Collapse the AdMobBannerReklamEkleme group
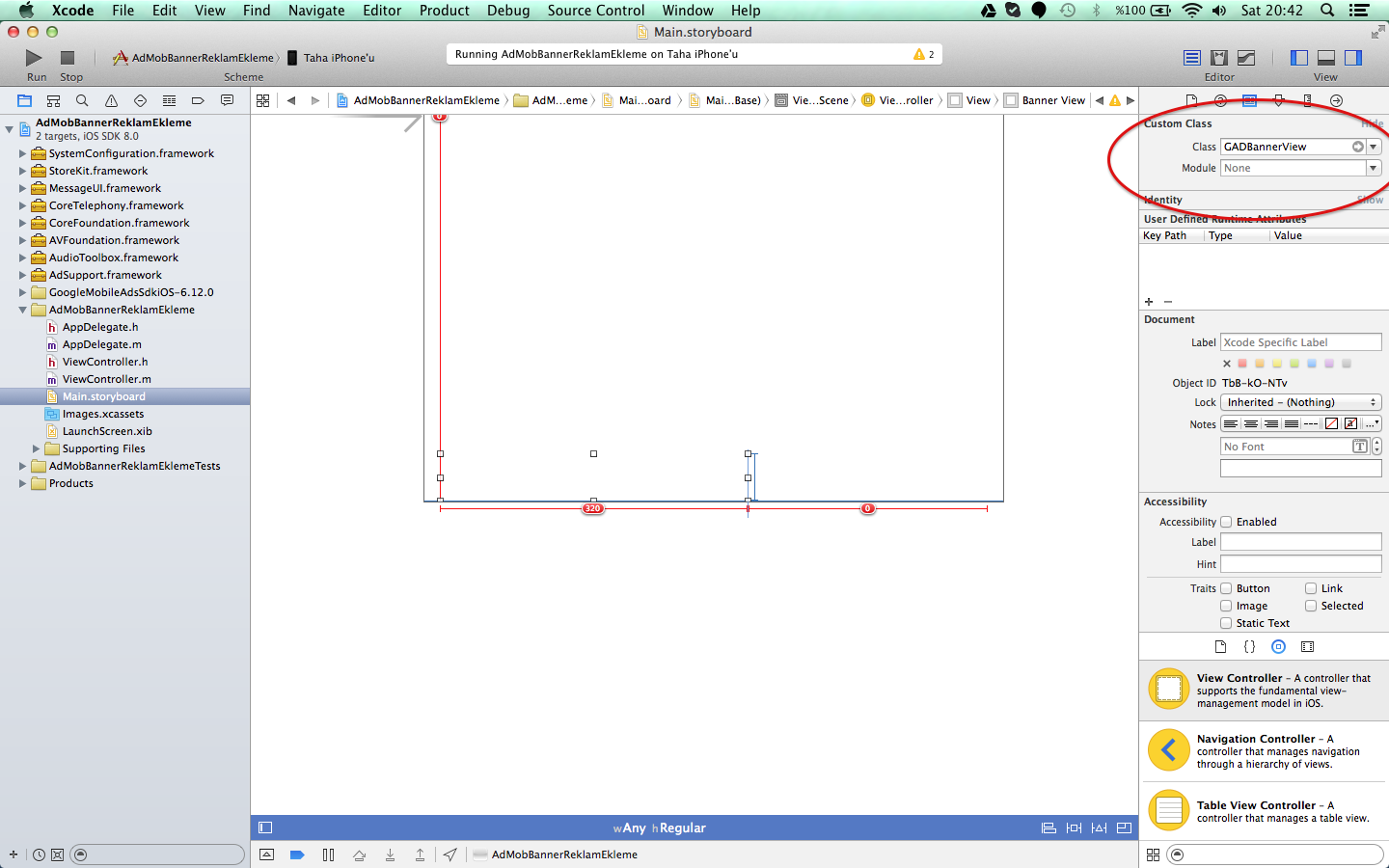This screenshot has width=1389, height=868. (22, 310)
